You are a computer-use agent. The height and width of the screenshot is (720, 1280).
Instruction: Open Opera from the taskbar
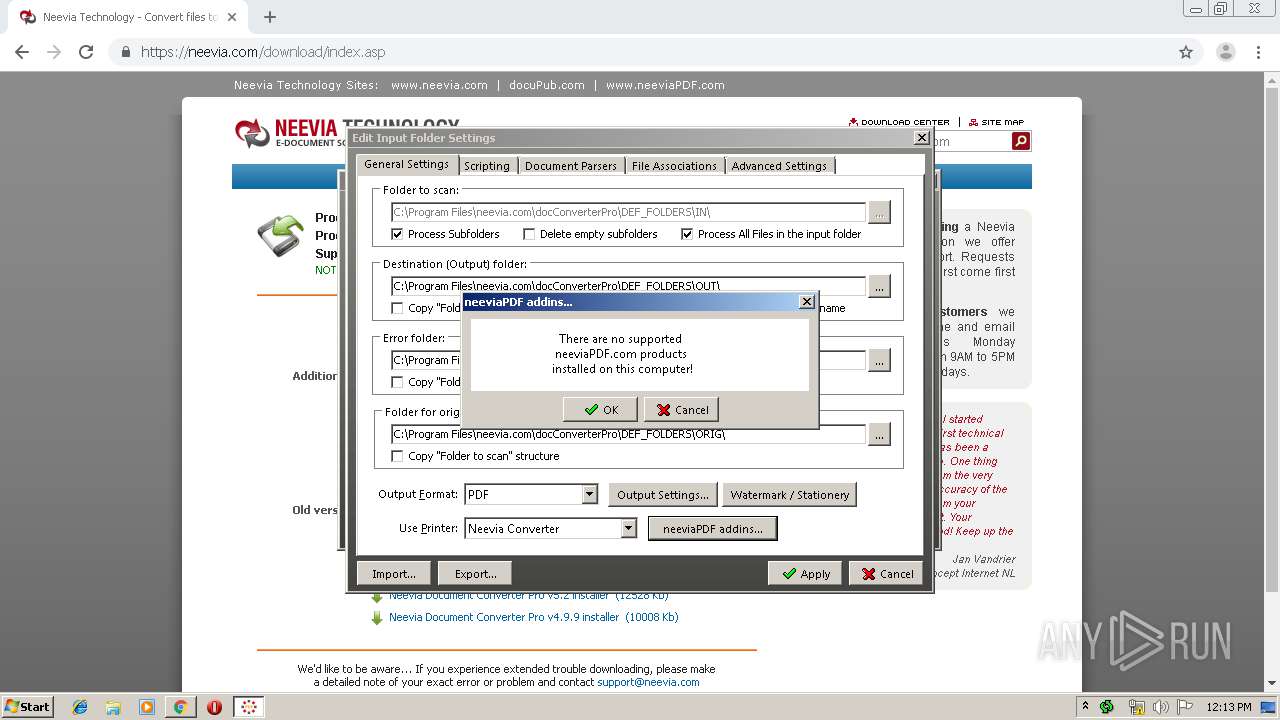click(214, 707)
